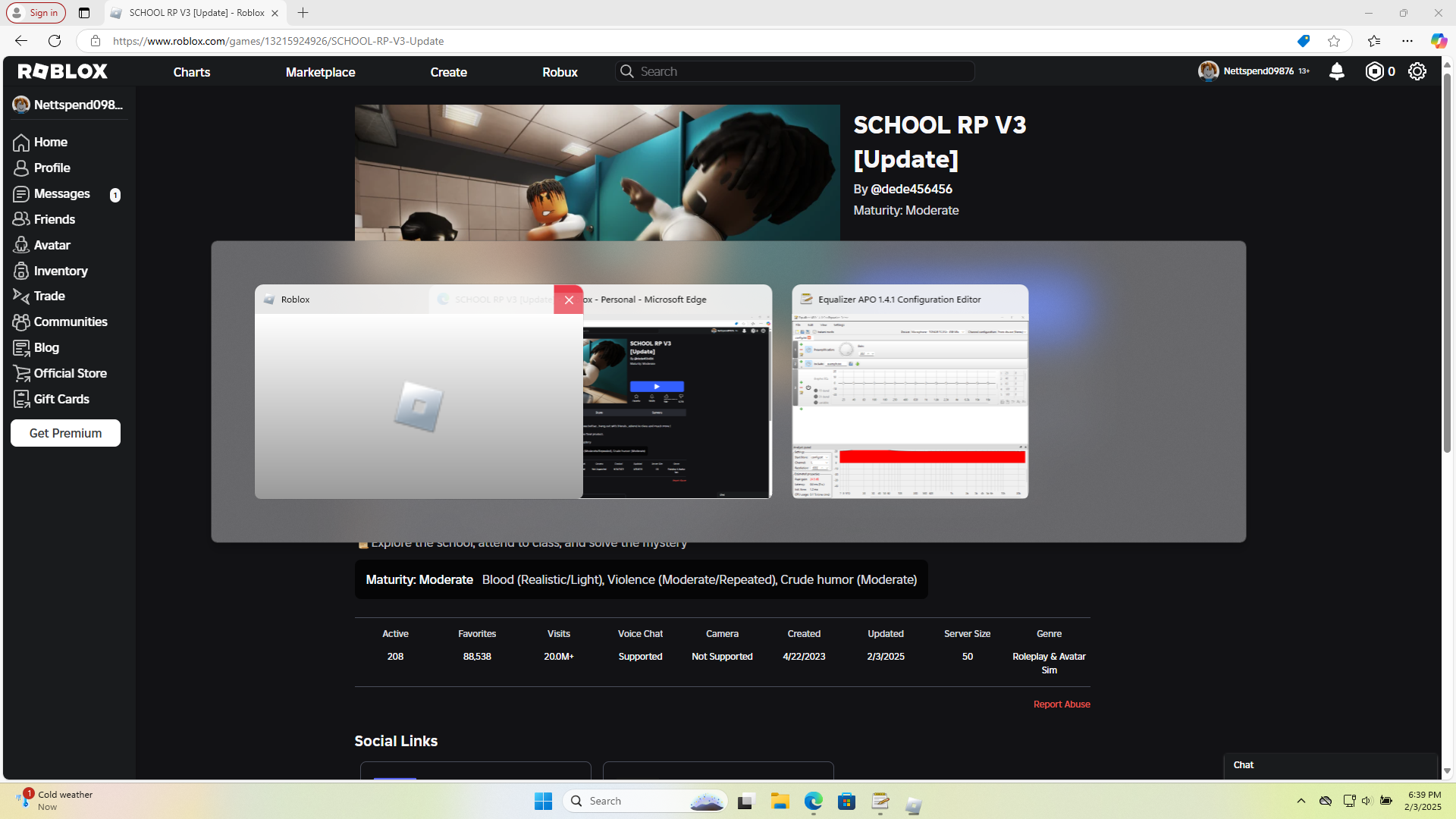Open the volume control in system tray
The height and width of the screenshot is (819, 1456).
1367,801
